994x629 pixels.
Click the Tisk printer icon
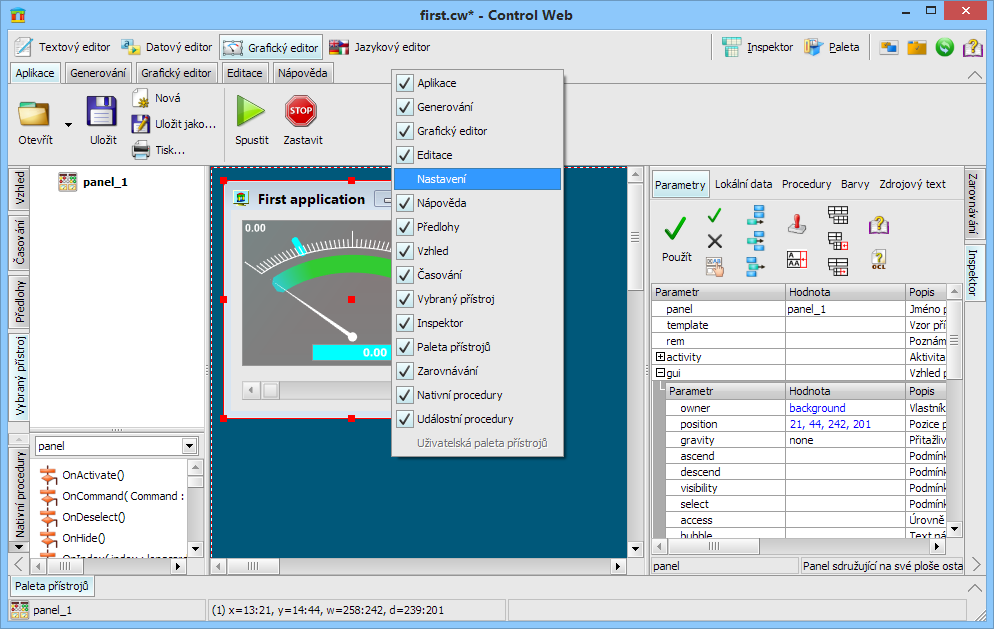click(x=141, y=150)
